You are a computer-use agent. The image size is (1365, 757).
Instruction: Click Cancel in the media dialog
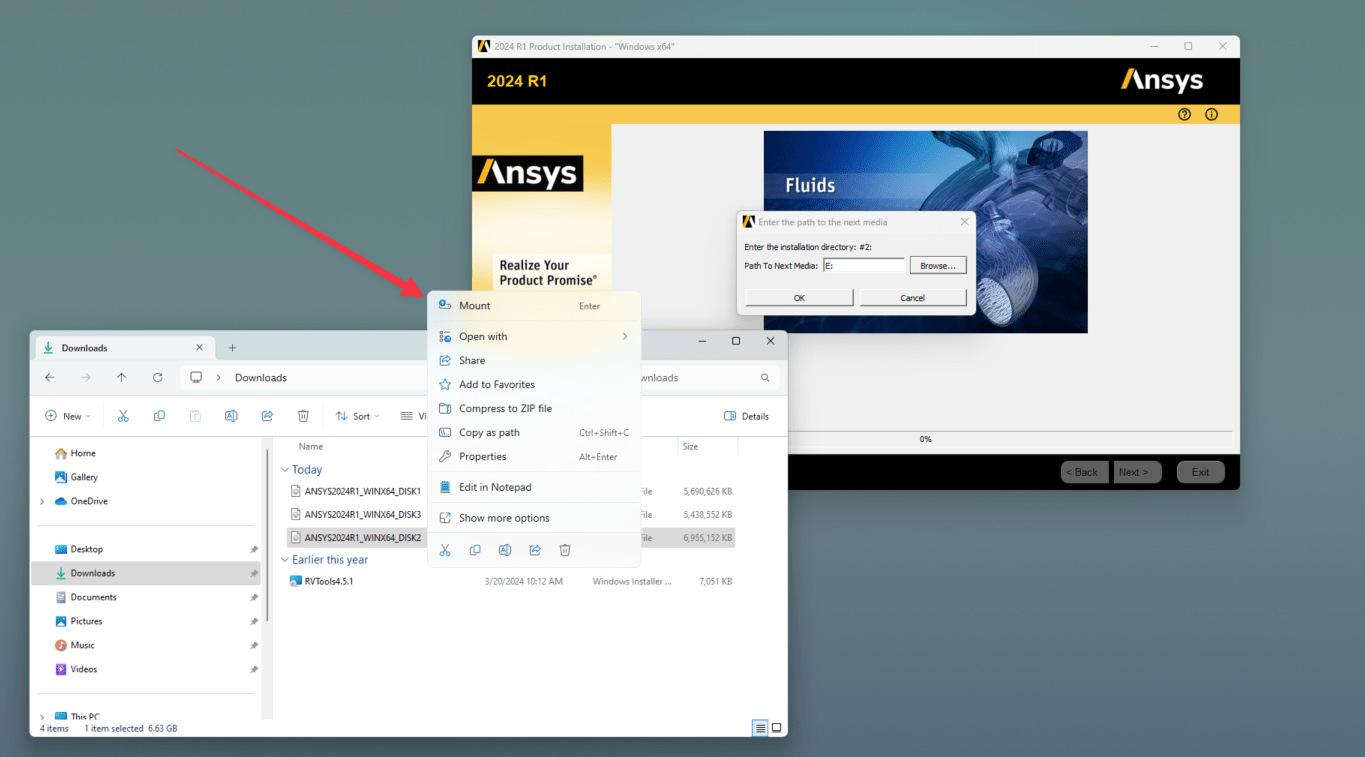(912, 298)
